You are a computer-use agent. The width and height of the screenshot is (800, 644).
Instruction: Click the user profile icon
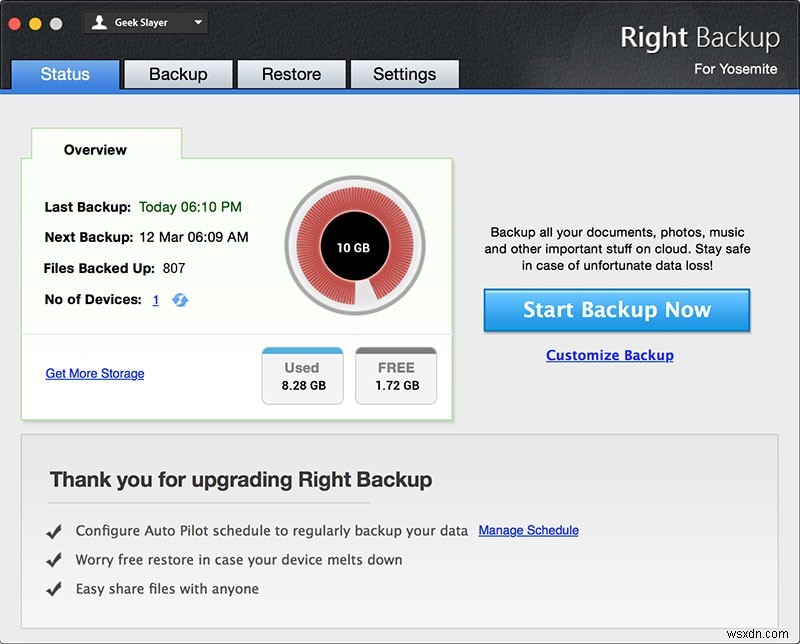(99, 22)
